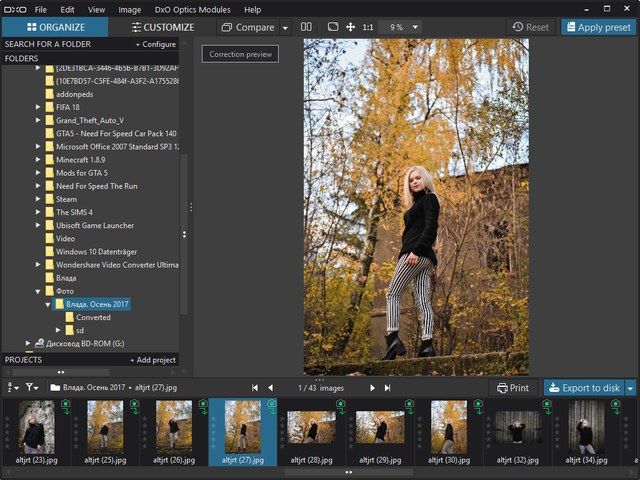Image resolution: width=640 pixels, height=480 pixels.
Task: Click the side-by-side comparison view icon
Action: tap(306, 27)
